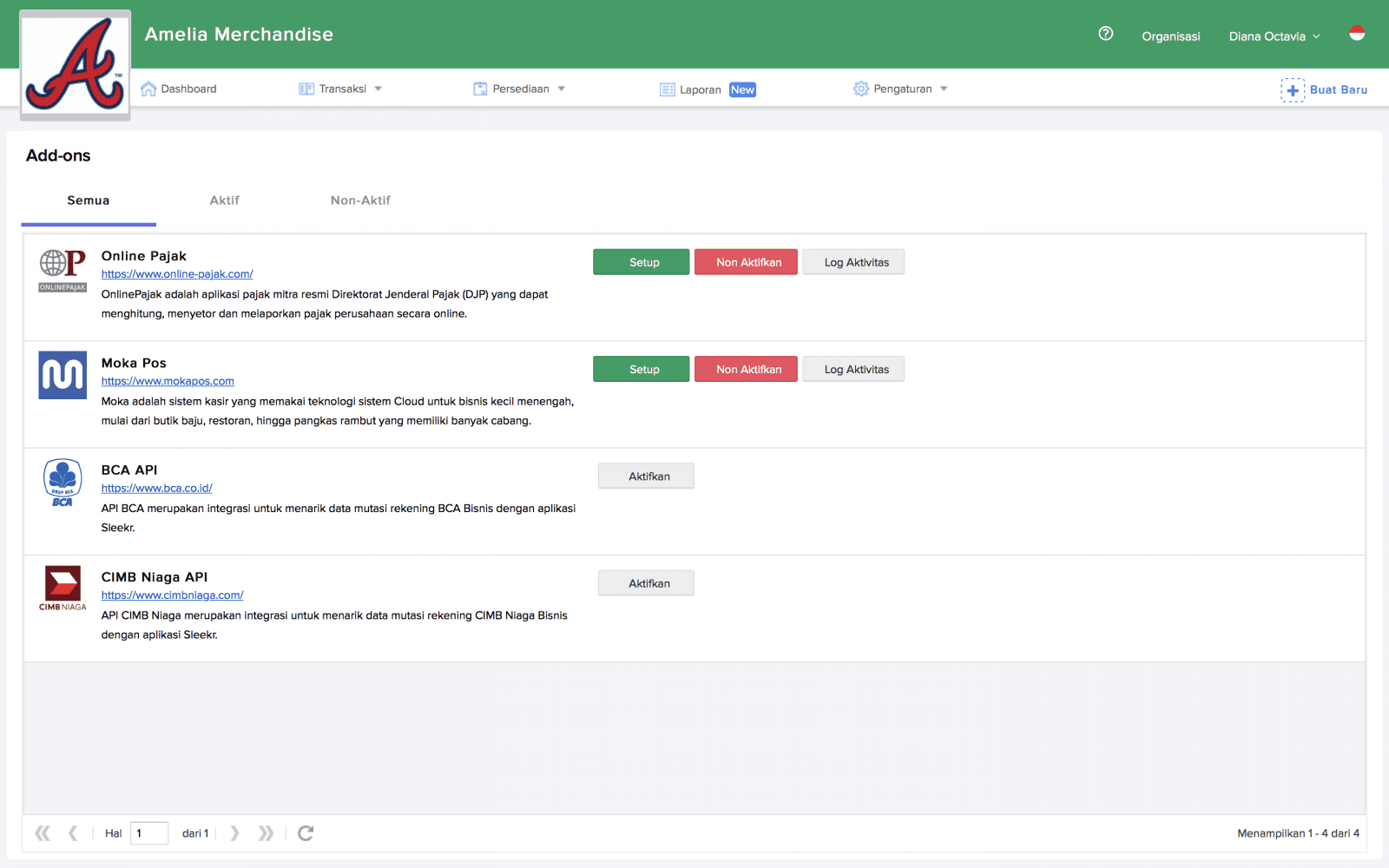Click Setup for Moka Pos
The width and height of the screenshot is (1389, 868).
[x=642, y=369]
